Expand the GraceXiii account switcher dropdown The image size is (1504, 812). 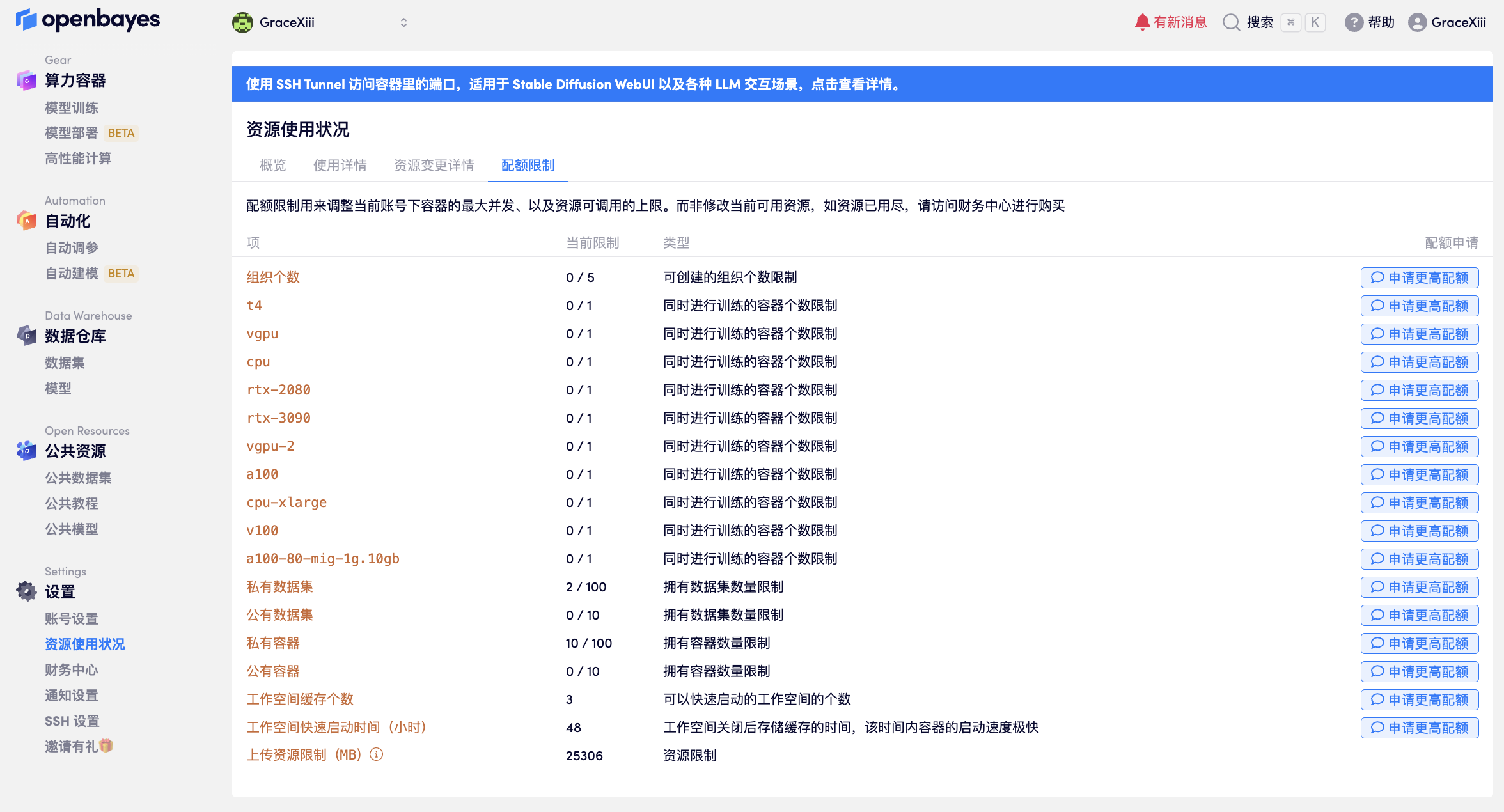[x=403, y=22]
